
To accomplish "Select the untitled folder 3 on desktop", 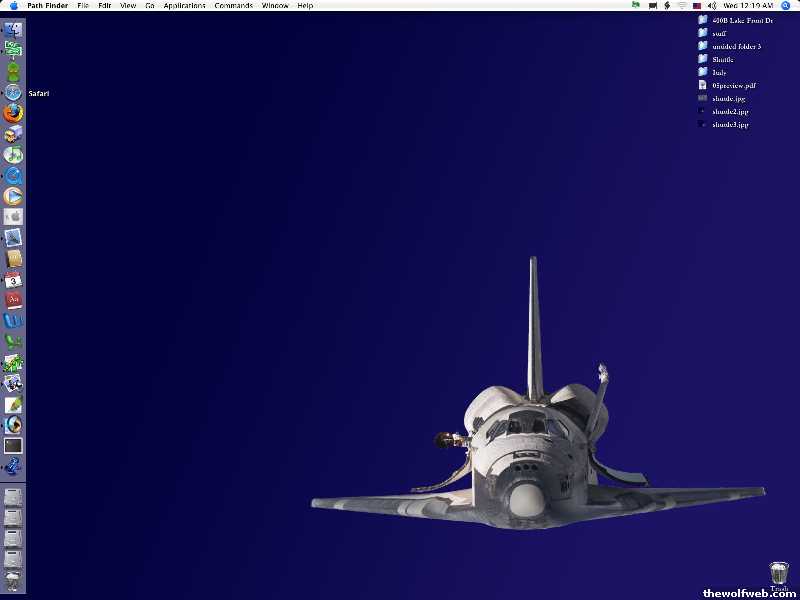I will [735, 46].
